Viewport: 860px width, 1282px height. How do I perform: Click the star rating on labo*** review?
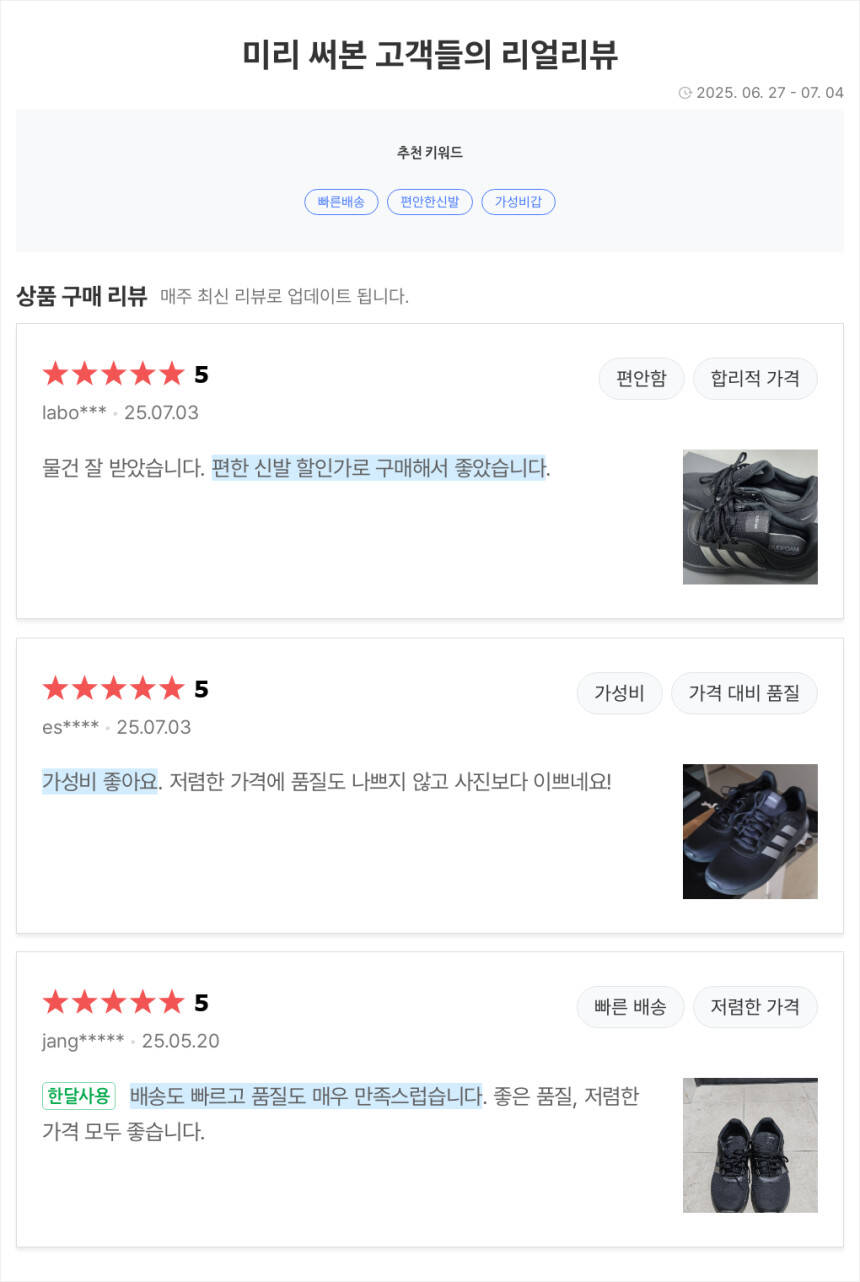click(x=114, y=375)
